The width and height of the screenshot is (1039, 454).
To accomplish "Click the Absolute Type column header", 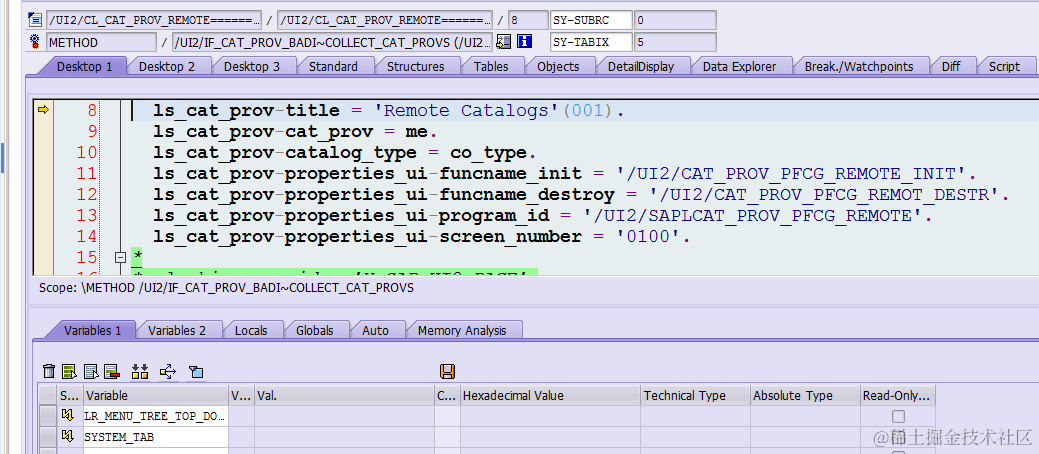I will [805, 396].
